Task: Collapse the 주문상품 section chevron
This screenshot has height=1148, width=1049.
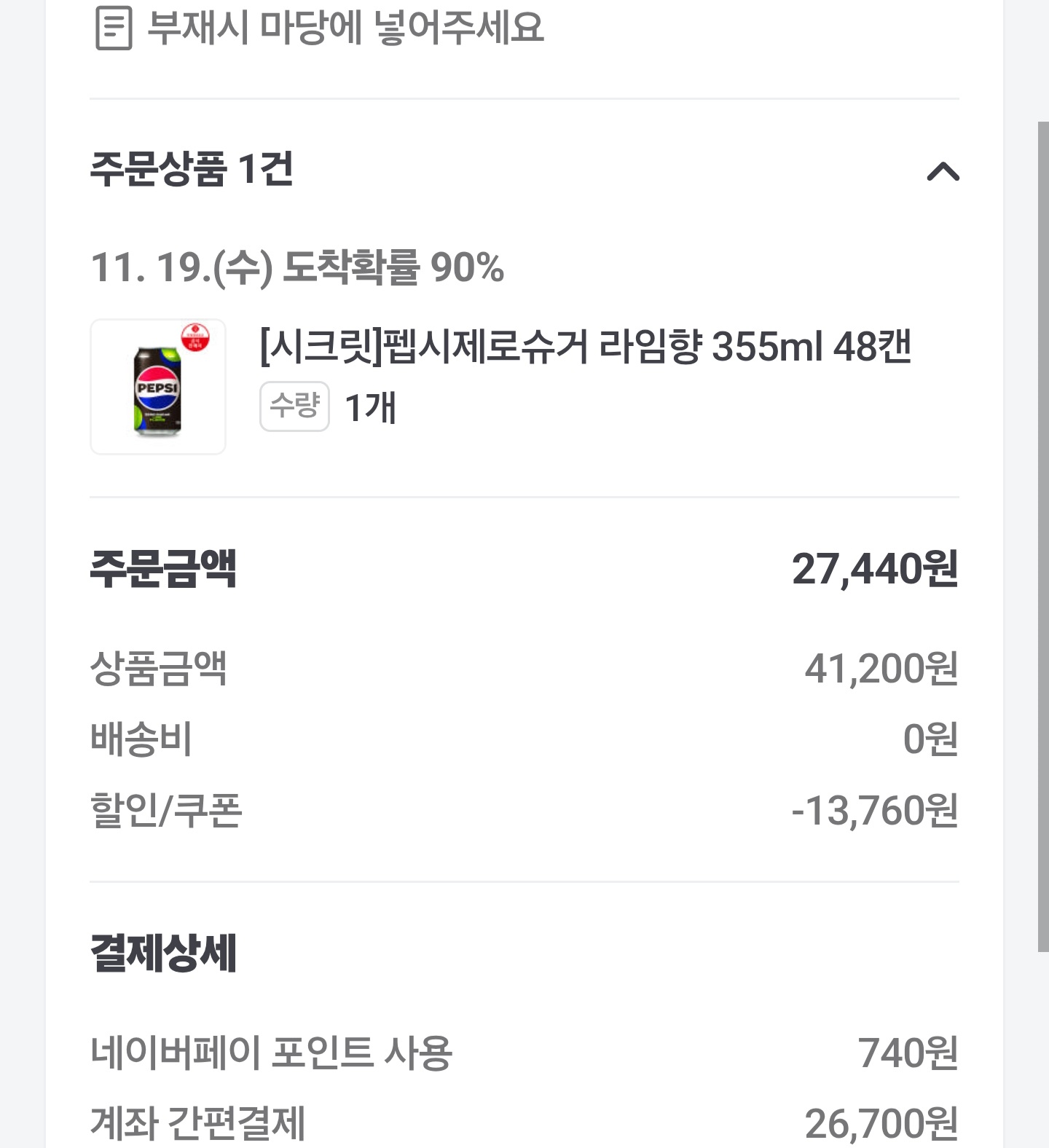Action: click(943, 172)
